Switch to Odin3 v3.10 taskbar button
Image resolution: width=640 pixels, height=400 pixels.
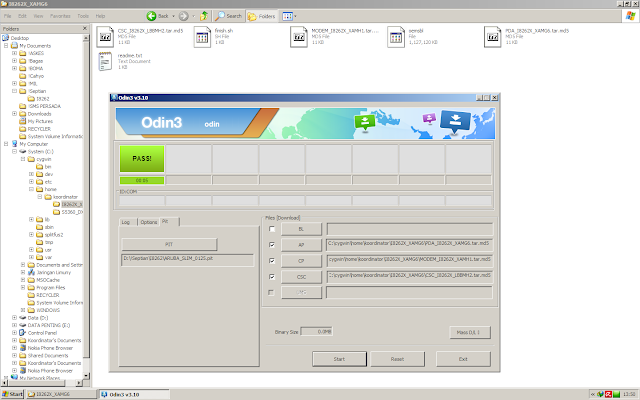tap(134, 394)
